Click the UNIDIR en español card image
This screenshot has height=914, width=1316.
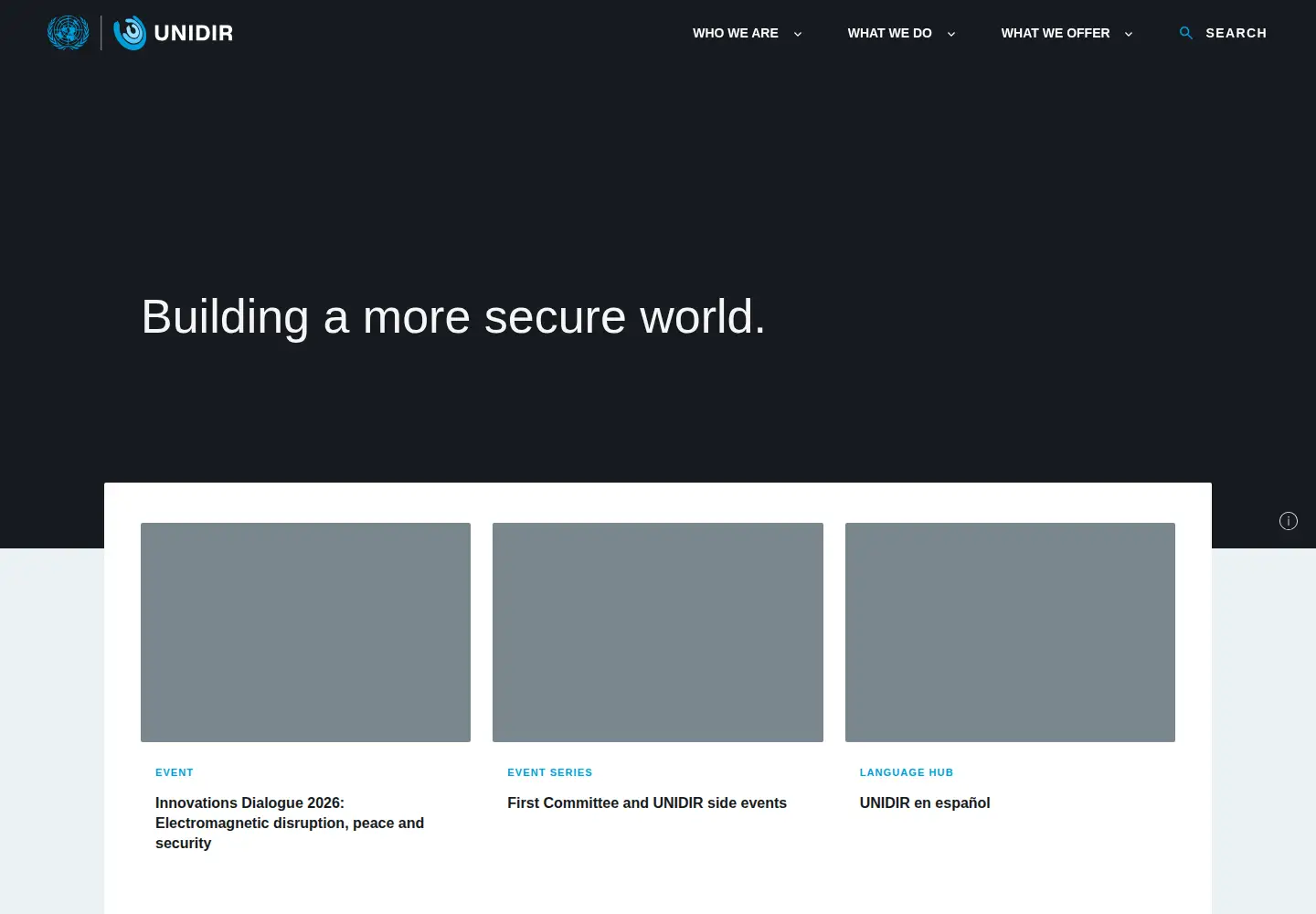click(1010, 632)
